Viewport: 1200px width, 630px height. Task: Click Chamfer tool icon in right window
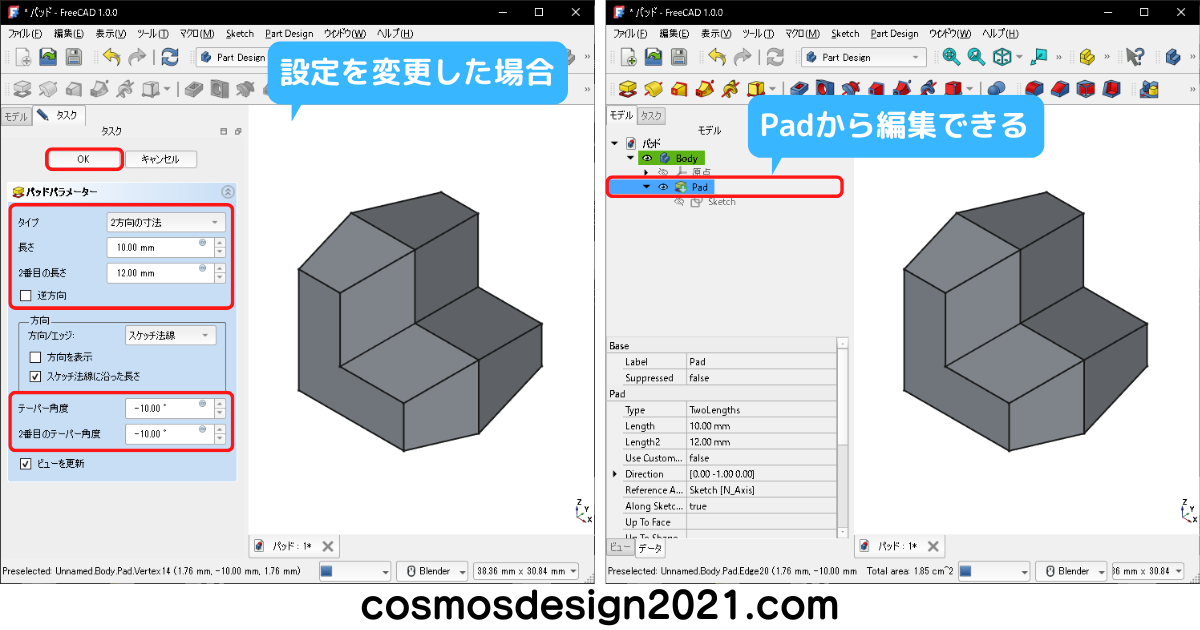[1060, 90]
